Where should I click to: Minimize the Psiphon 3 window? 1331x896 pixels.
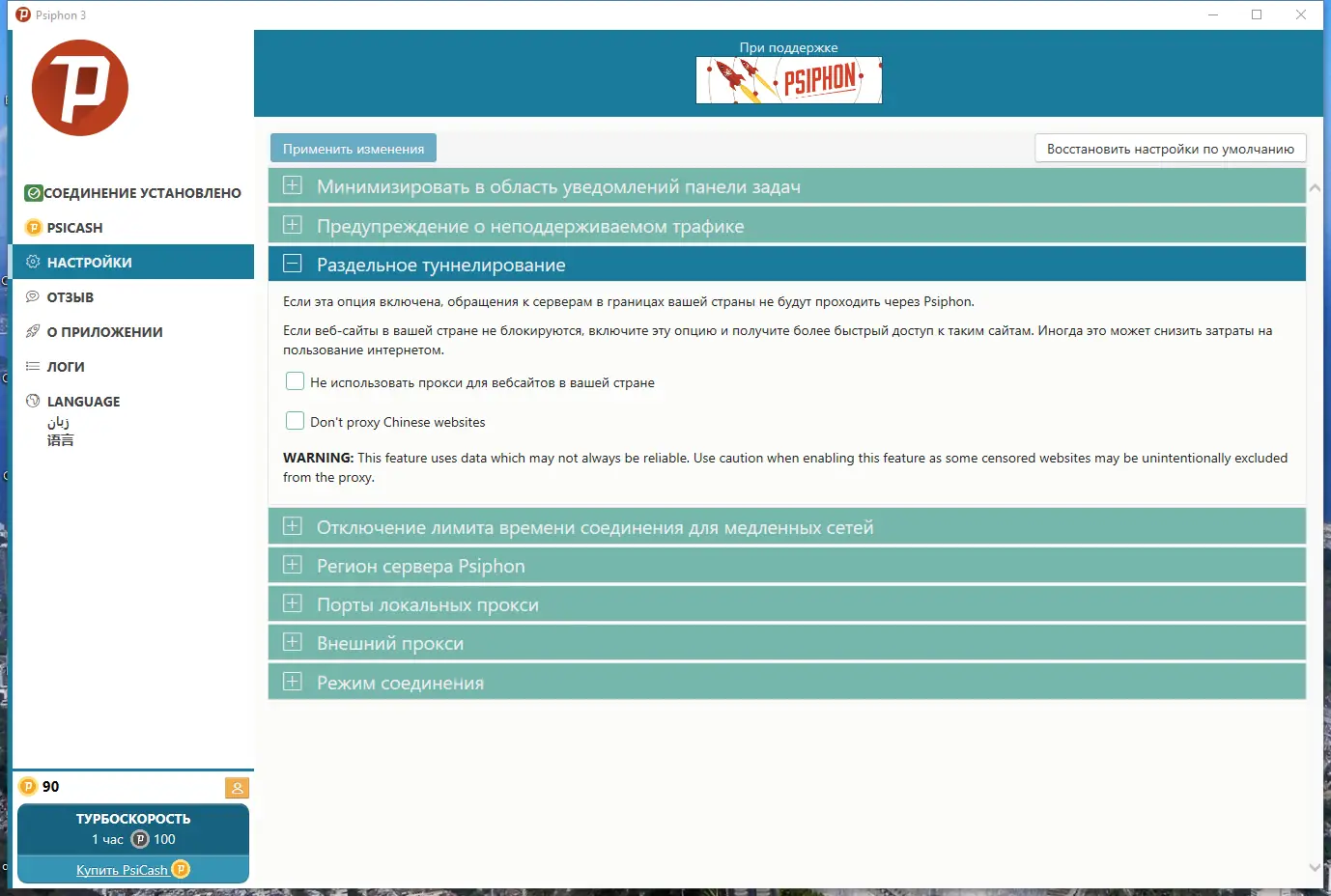click(1213, 14)
